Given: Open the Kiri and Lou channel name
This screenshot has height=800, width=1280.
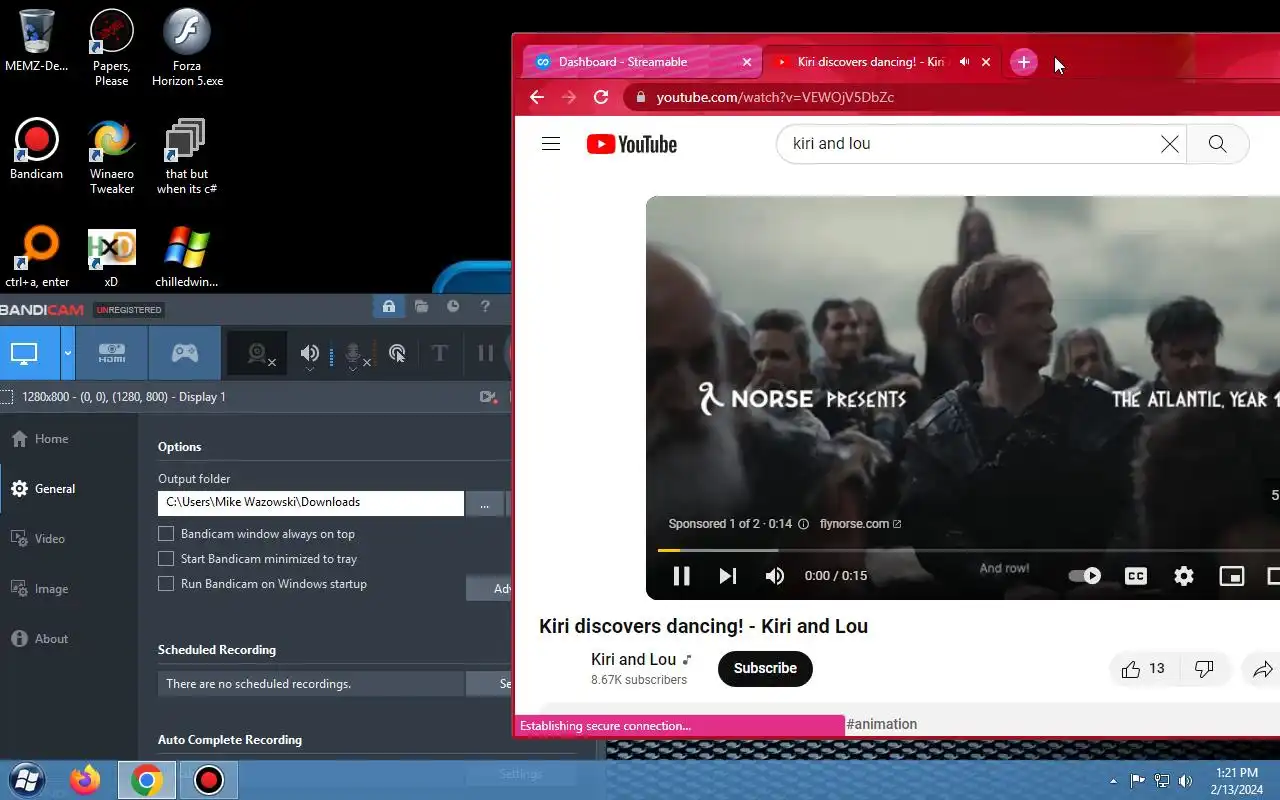Looking at the screenshot, I should click(633, 660).
